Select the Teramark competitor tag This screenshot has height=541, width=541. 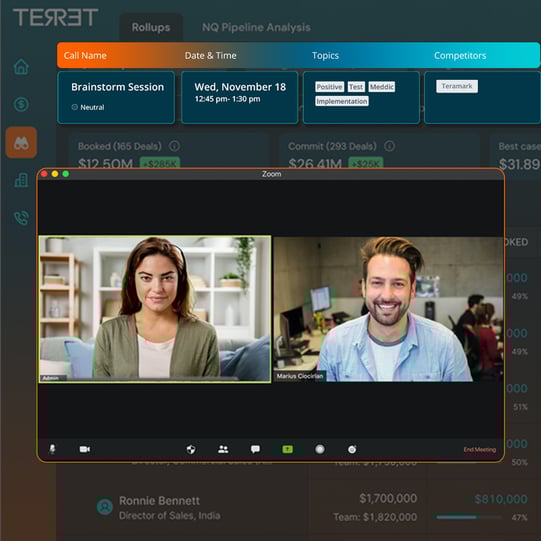coord(457,86)
